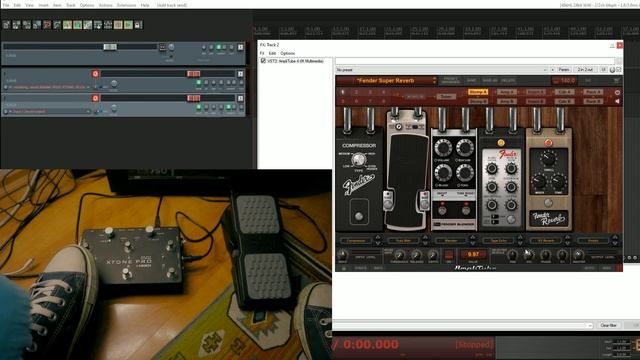Viewport: 640px width, 360px height.
Task: Open the Compressor stomp slot selector
Action: point(356,241)
